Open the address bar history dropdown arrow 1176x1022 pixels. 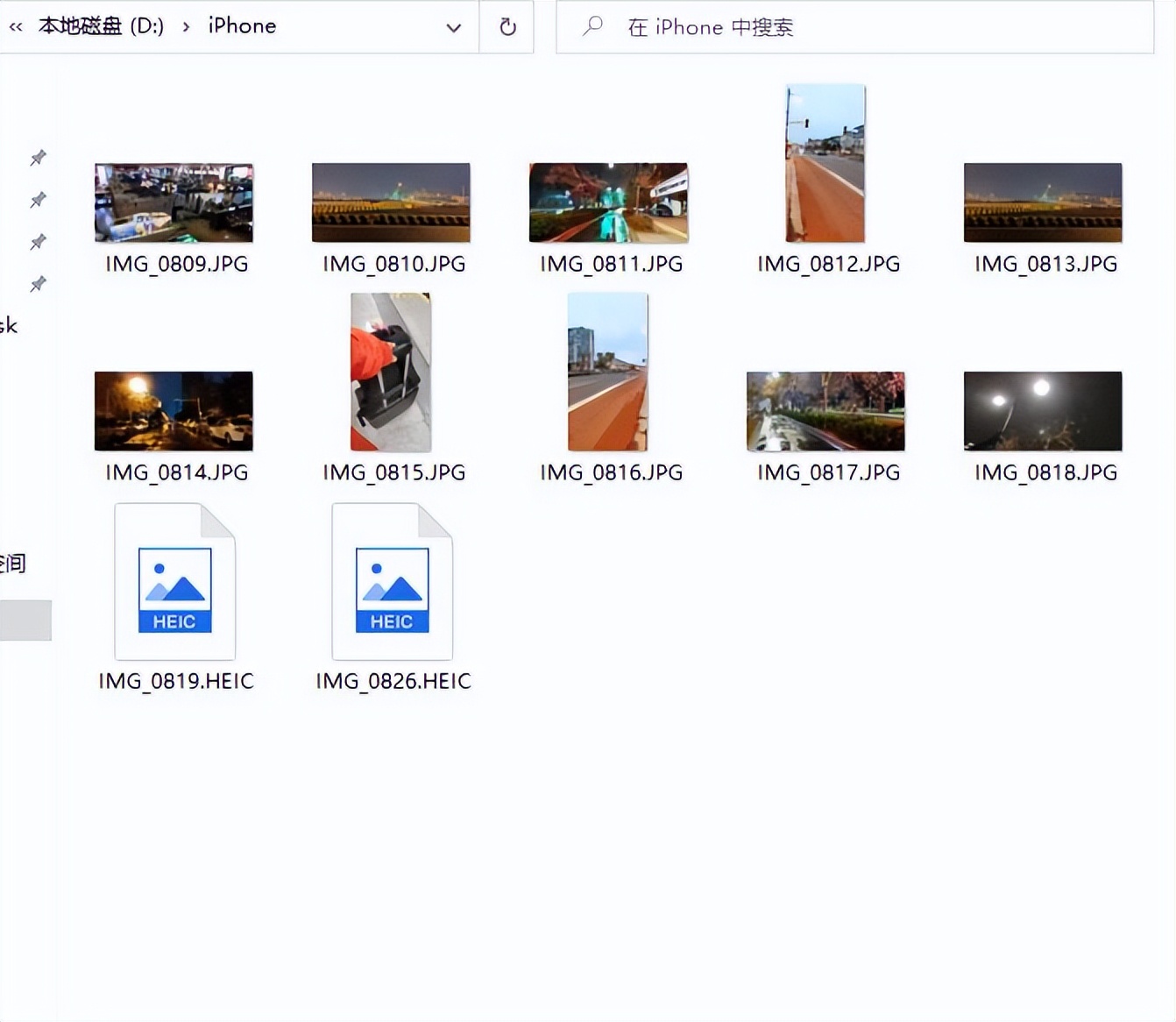[x=454, y=27]
